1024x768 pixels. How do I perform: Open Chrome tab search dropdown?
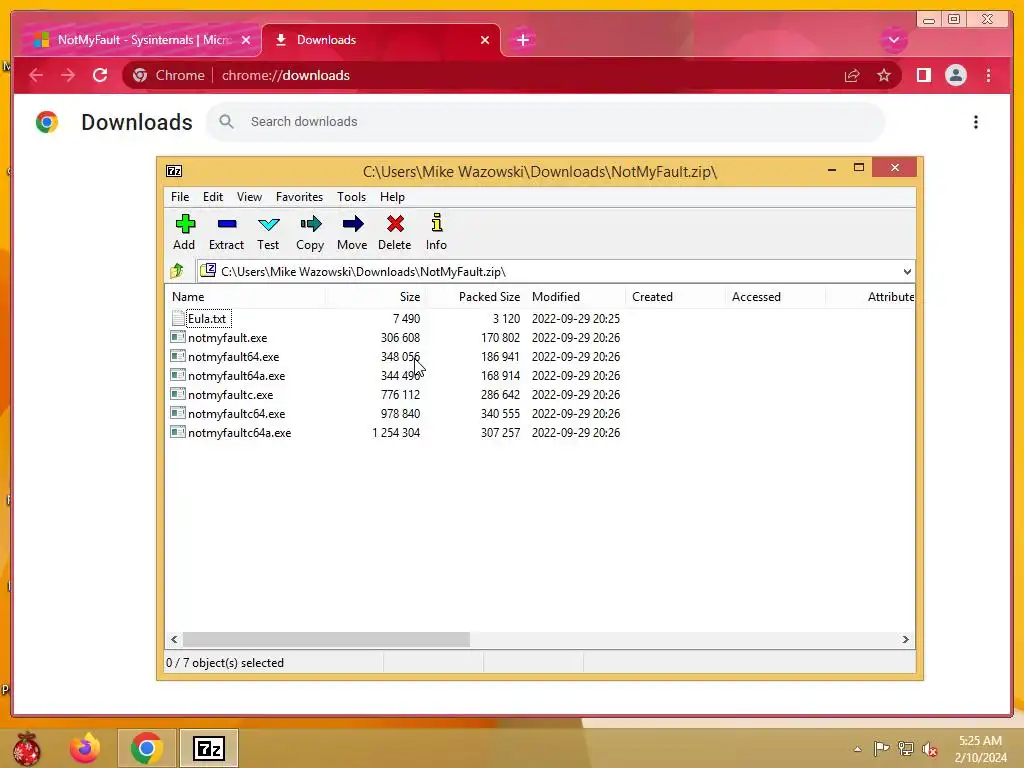893,40
